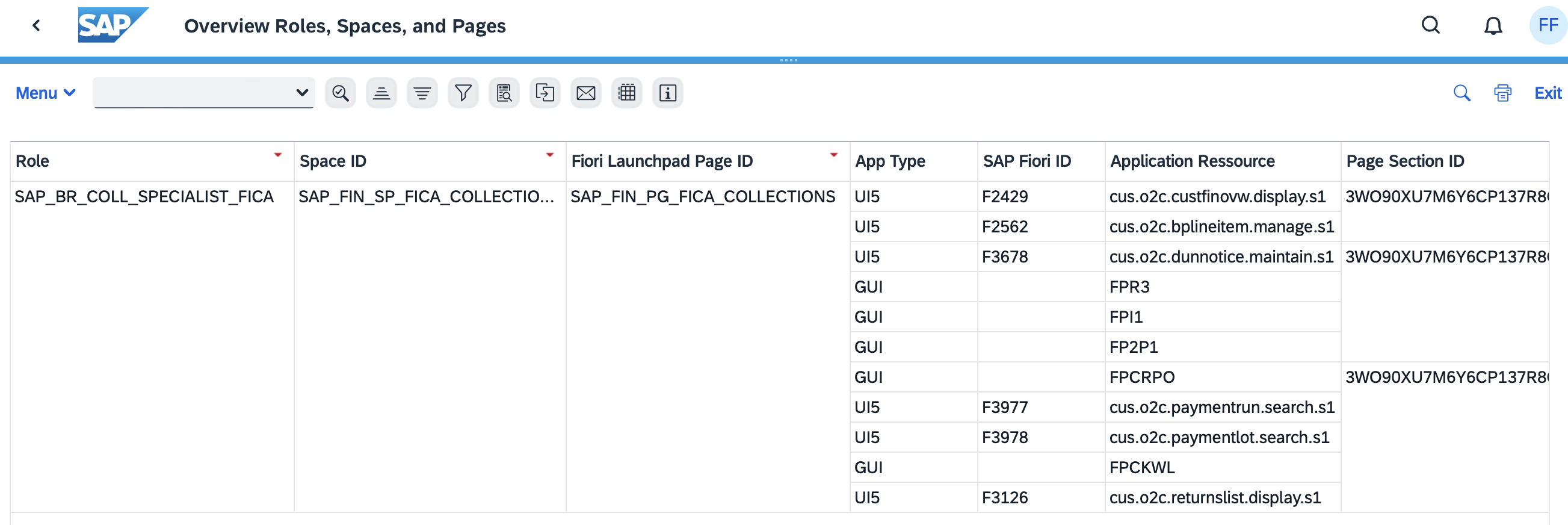
Task: Select Fiori ID cell F2562
Action: [x=1041, y=226]
